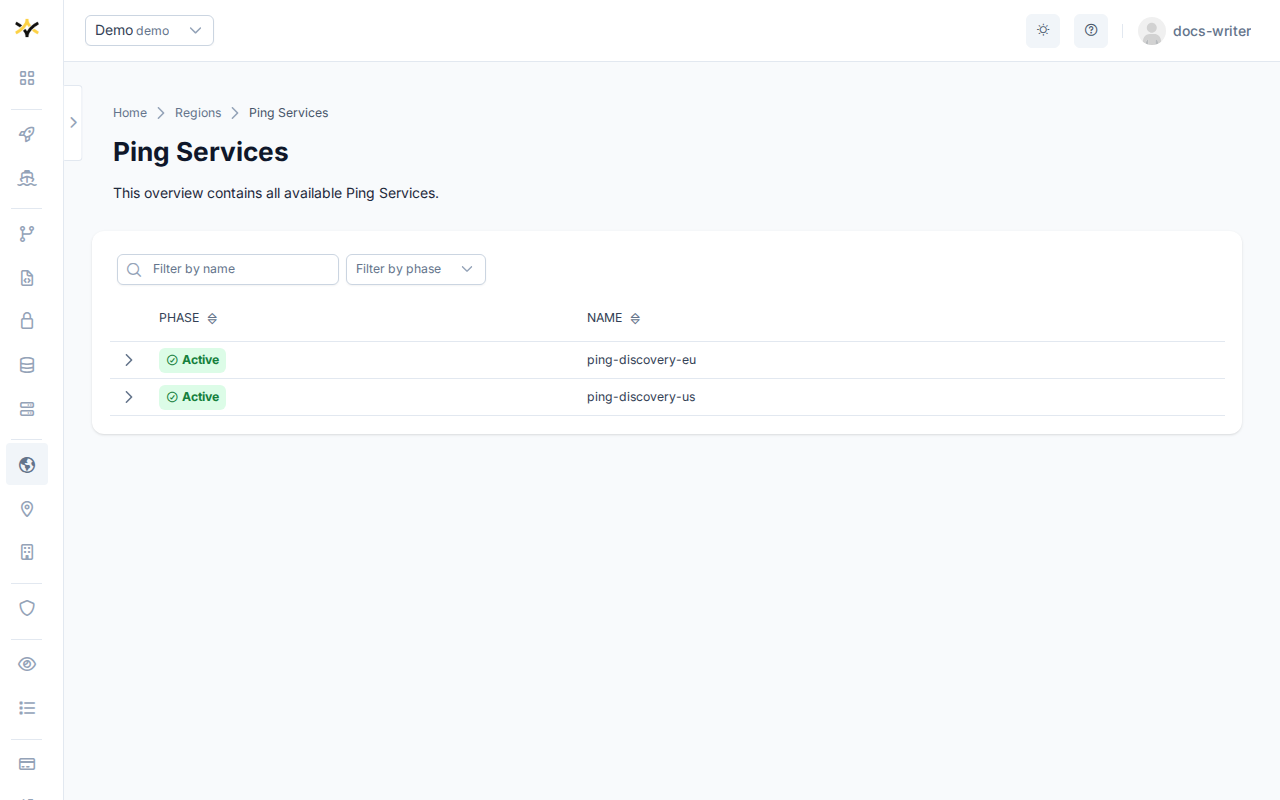Open the shield icon in sidebar
The image size is (1280, 800).
[27, 608]
